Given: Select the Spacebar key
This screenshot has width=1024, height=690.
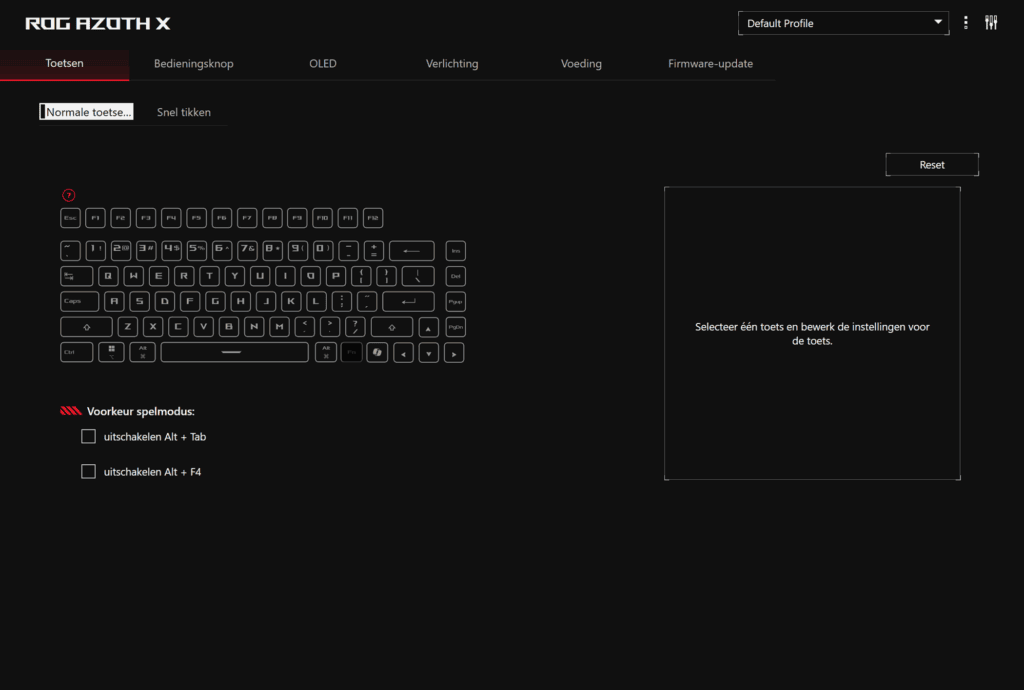Looking at the screenshot, I should click(234, 353).
